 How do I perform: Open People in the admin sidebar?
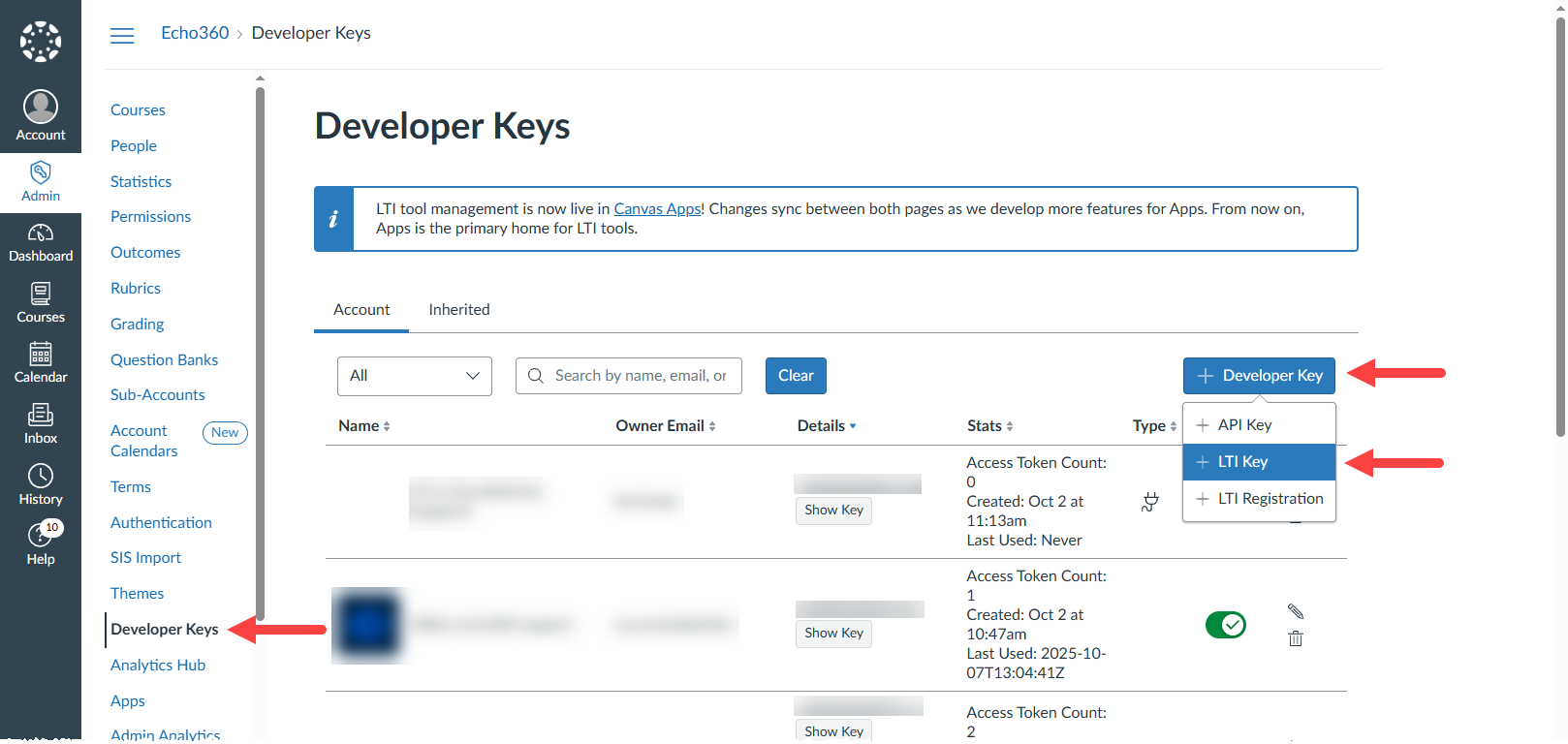[x=134, y=146]
